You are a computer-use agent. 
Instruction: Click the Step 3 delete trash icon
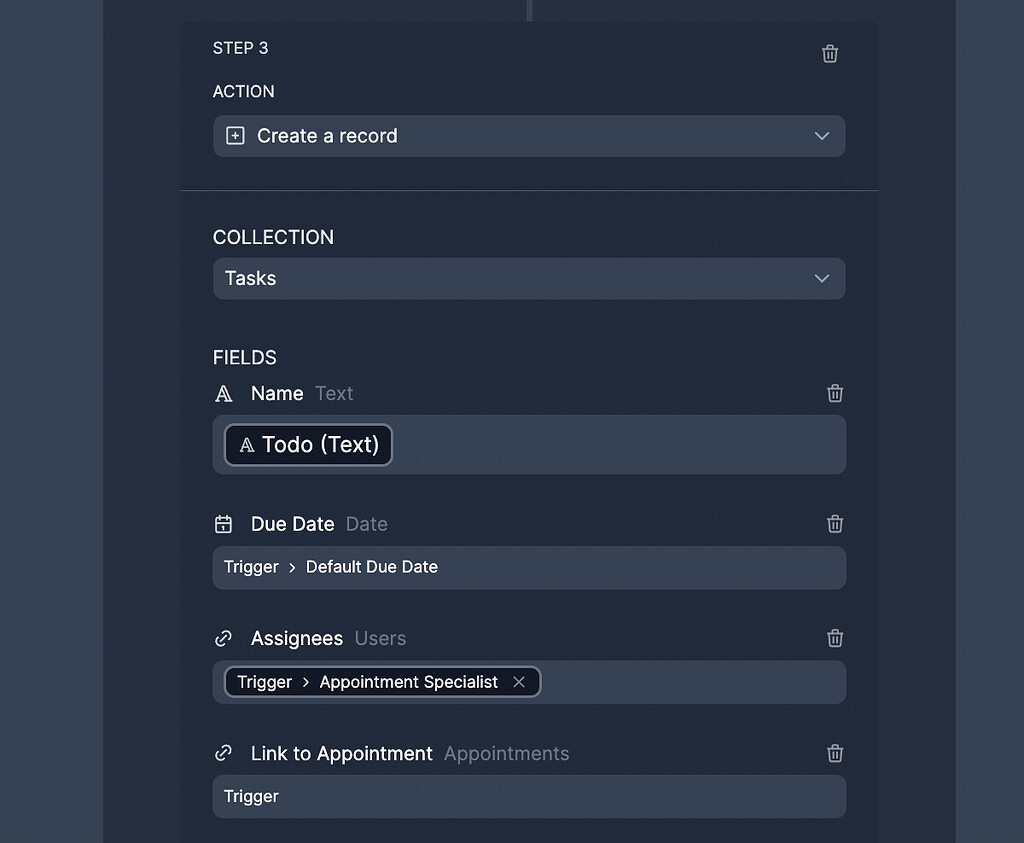click(x=829, y=53)
